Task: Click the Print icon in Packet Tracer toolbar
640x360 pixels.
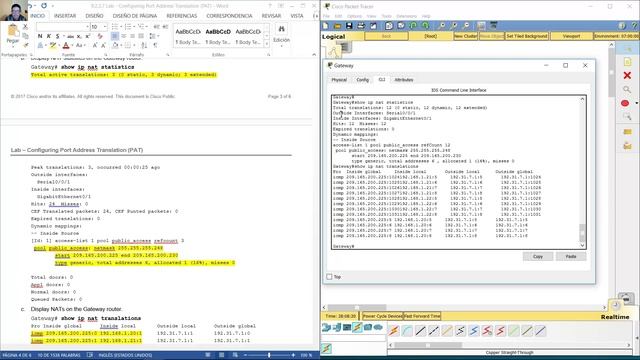Action: pos(361,26)
